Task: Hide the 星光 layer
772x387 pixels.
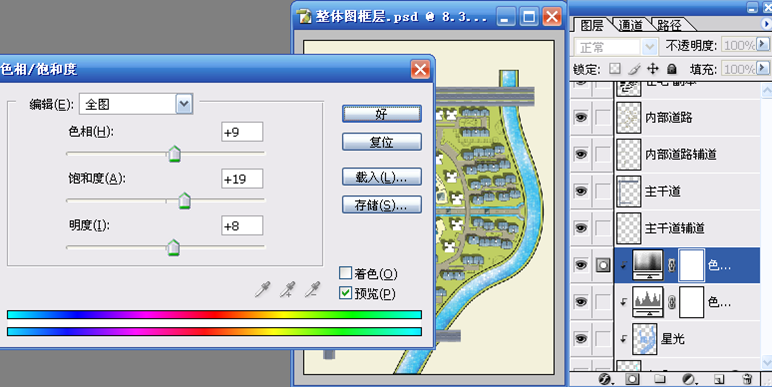Action: [581, 339]
